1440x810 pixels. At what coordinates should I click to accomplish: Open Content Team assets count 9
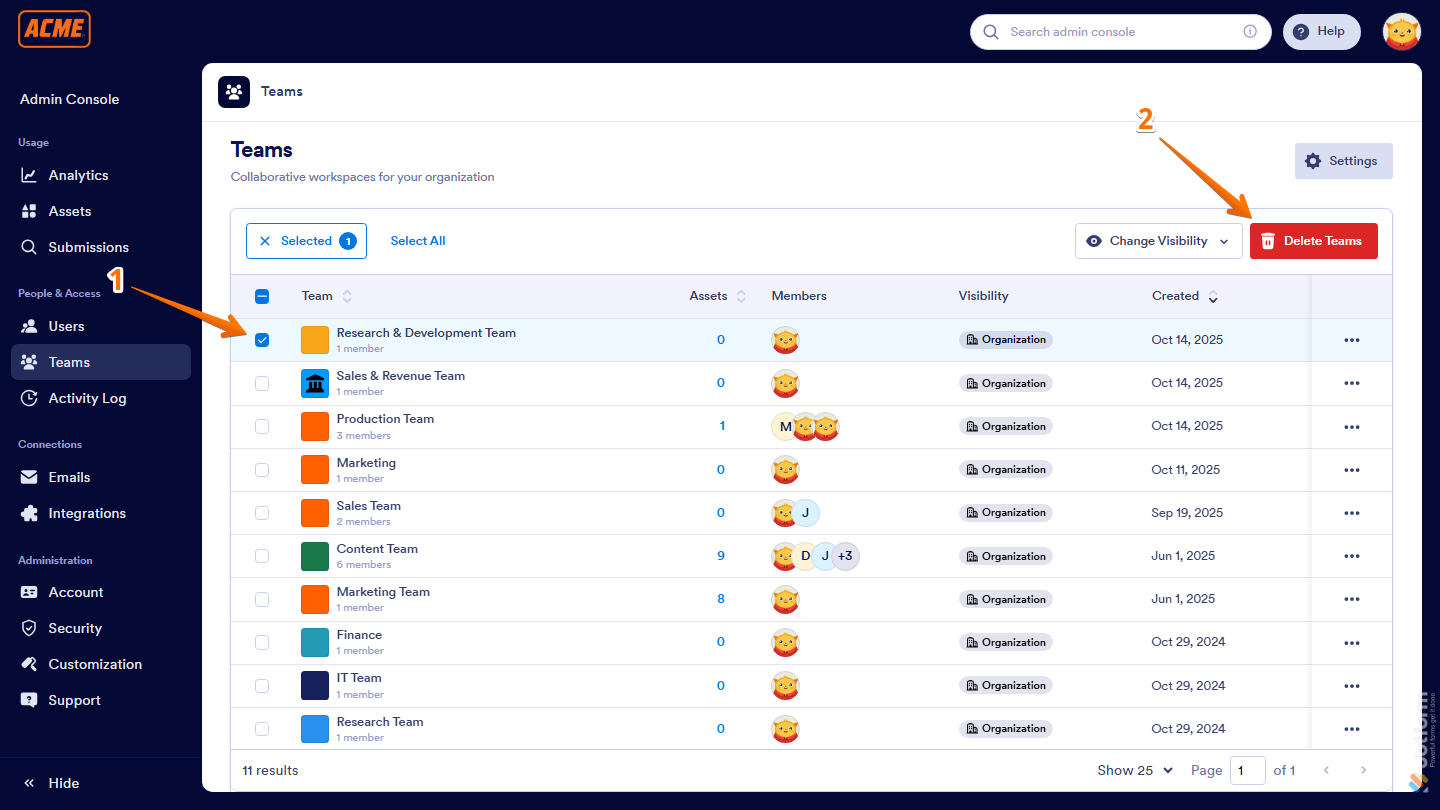point(721,556)
